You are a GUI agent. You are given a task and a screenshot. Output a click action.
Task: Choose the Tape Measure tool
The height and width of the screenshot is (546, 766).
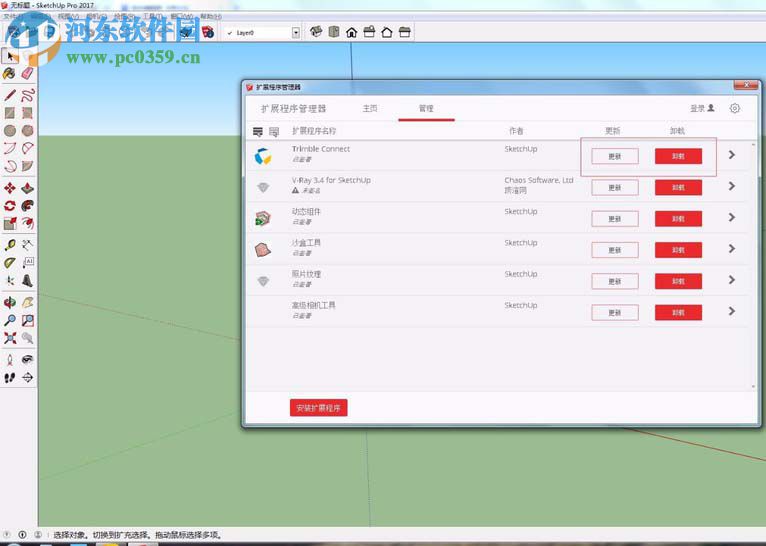point(10,245)
